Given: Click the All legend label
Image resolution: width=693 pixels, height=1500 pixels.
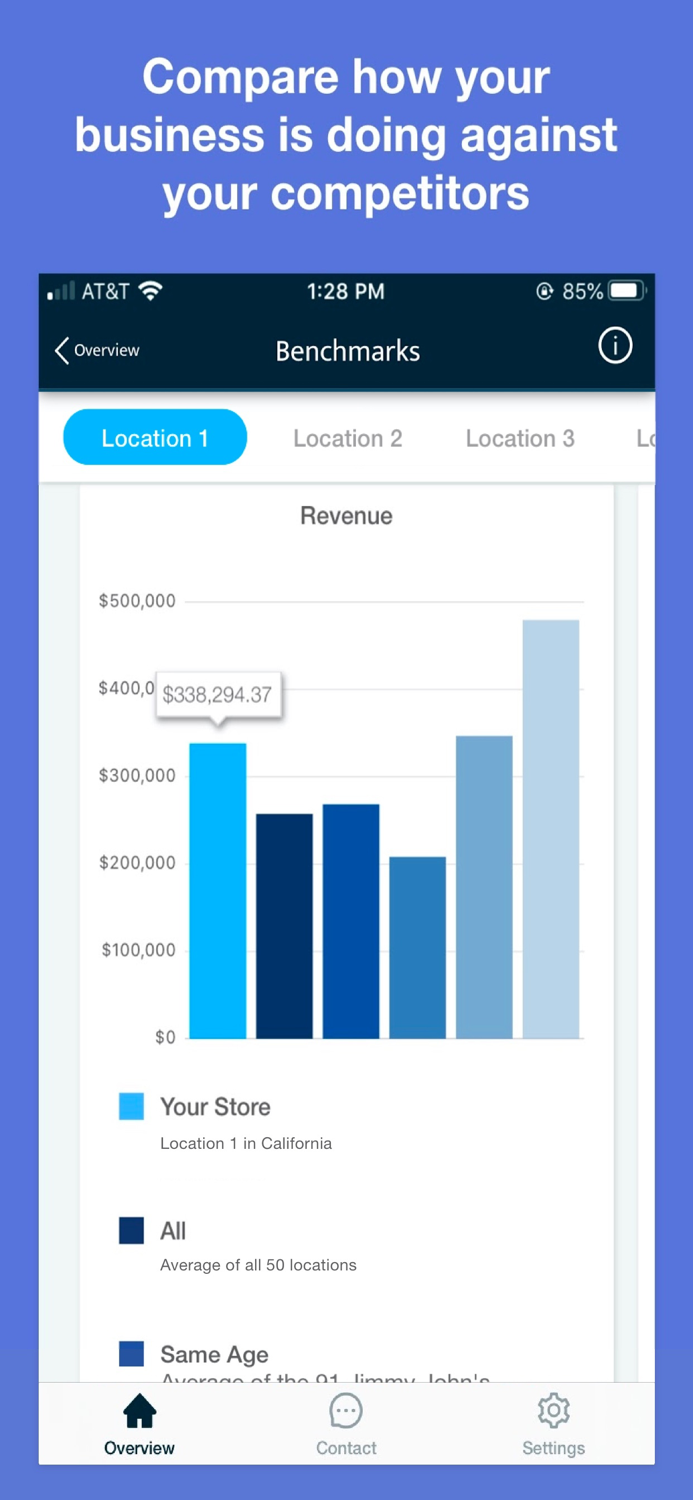Looking at the screenshot, I should 173,1231.
